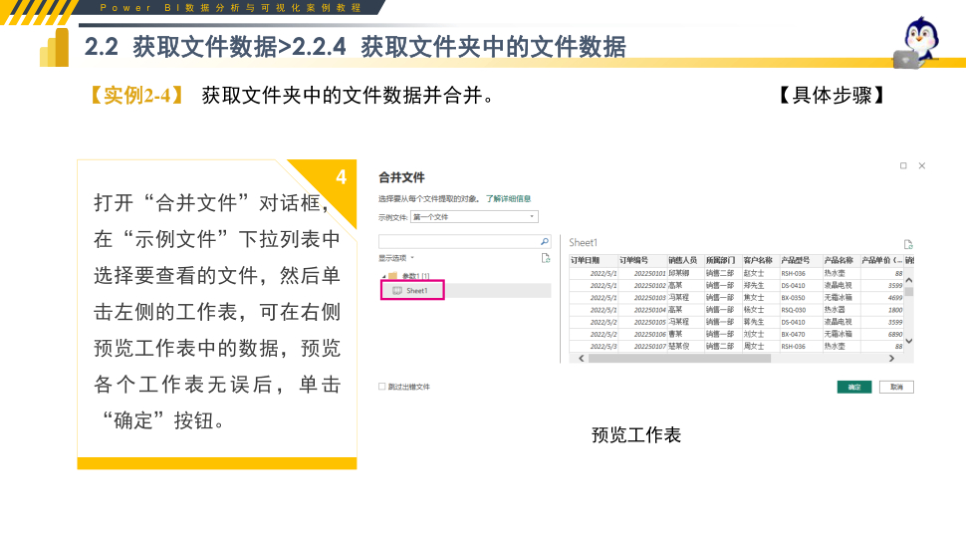Click the refresh icon beside 显示选项
This screenshot has height=544, width=966.
546,258
